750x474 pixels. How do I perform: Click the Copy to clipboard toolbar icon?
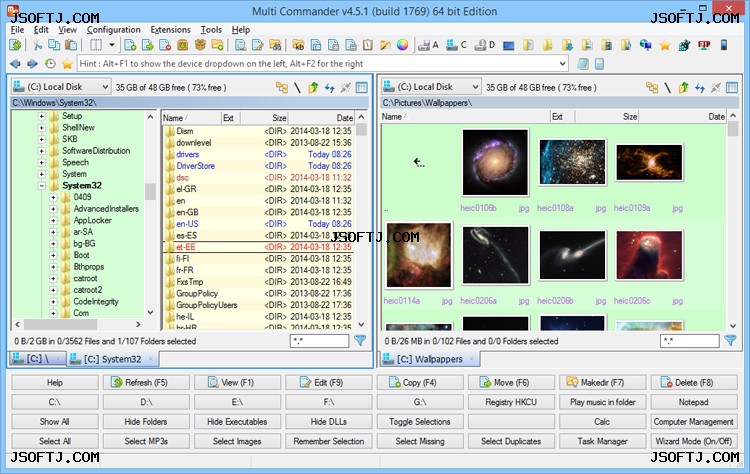click(54, 45)
